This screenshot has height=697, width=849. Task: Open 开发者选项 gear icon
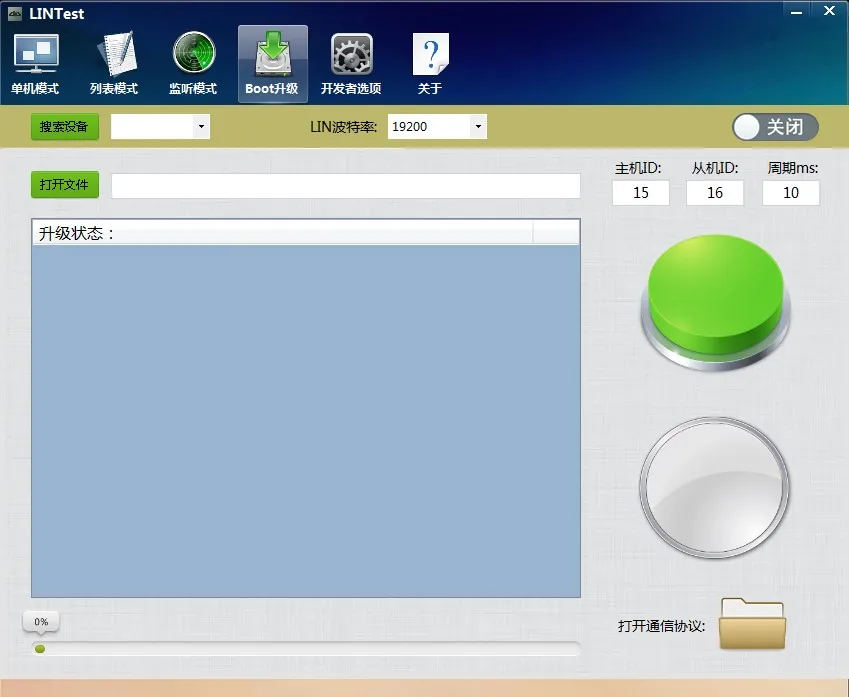click(352, 54)
